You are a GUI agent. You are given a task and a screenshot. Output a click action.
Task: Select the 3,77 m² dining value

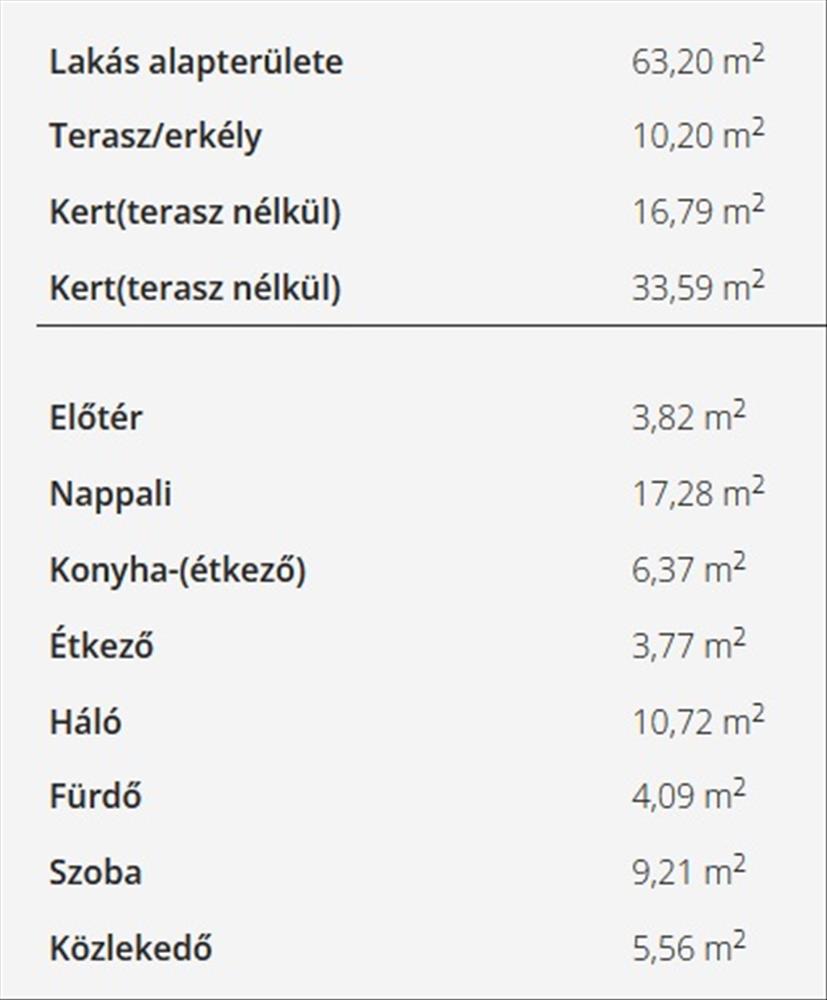click(x=688, y=646)
